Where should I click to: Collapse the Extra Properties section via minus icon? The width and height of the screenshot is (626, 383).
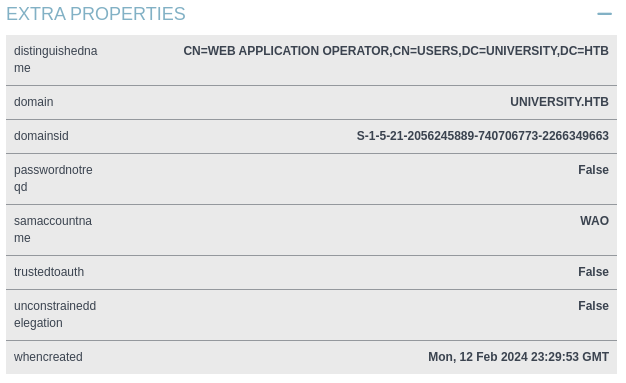(604, 14)
